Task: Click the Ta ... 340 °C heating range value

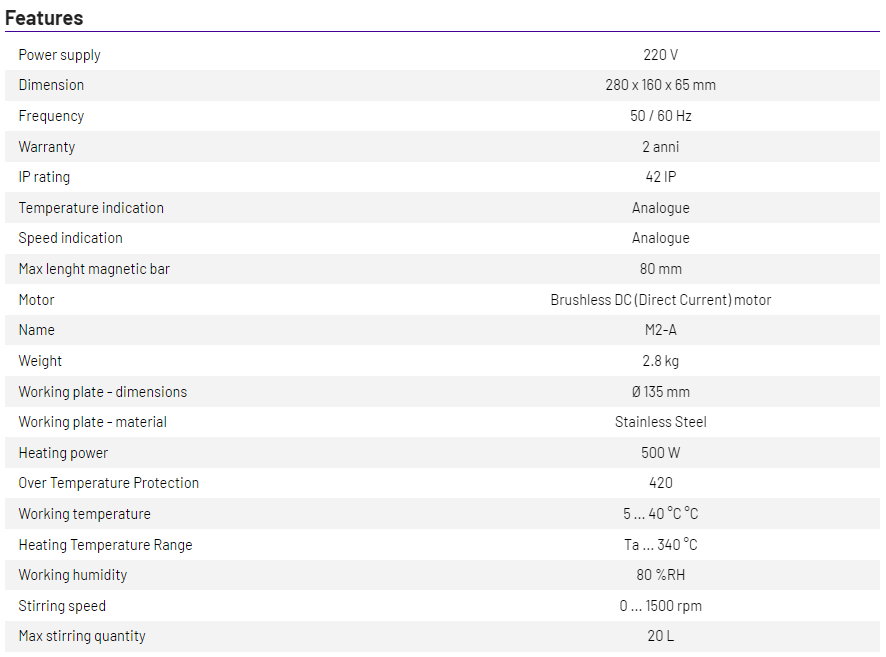Action: click(660, 545)
